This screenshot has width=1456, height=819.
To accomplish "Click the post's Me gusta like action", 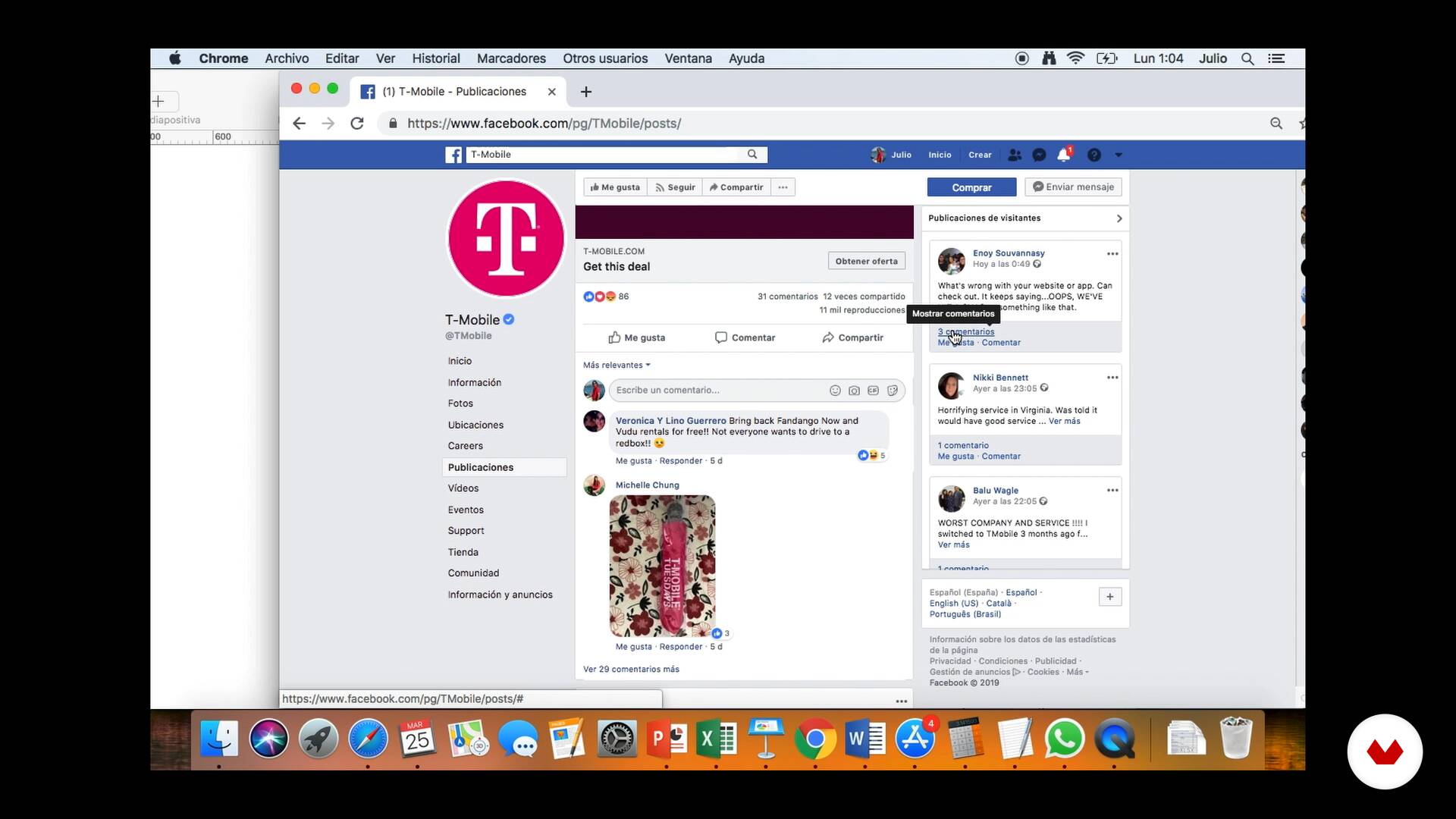I will coord(636,337).
